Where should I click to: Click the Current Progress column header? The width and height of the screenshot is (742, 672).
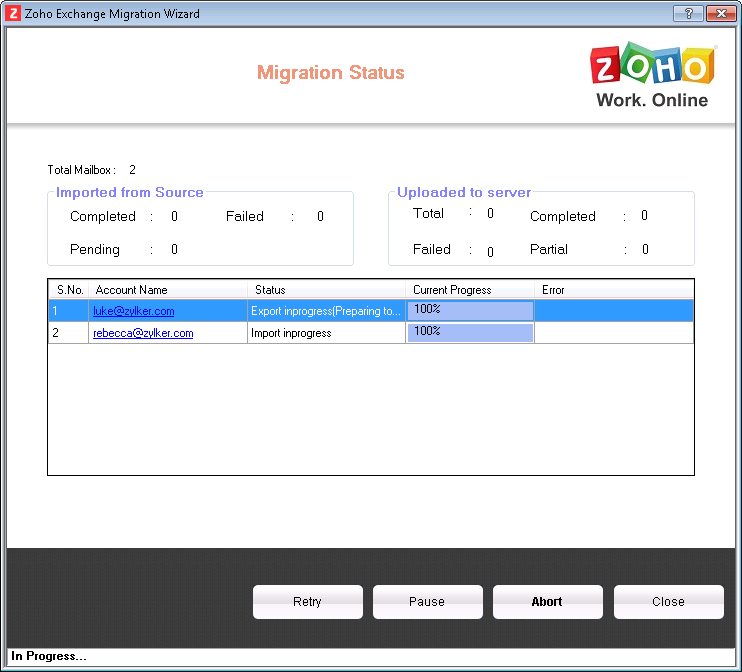click(452, 290)
